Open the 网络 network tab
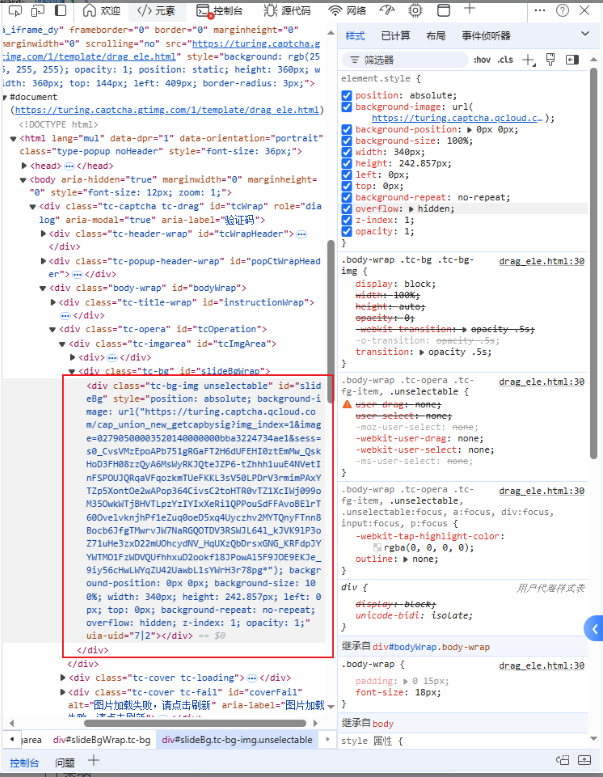Image resolution: width=603 pixels, height=777 pixels. click(x=347, y=10)
